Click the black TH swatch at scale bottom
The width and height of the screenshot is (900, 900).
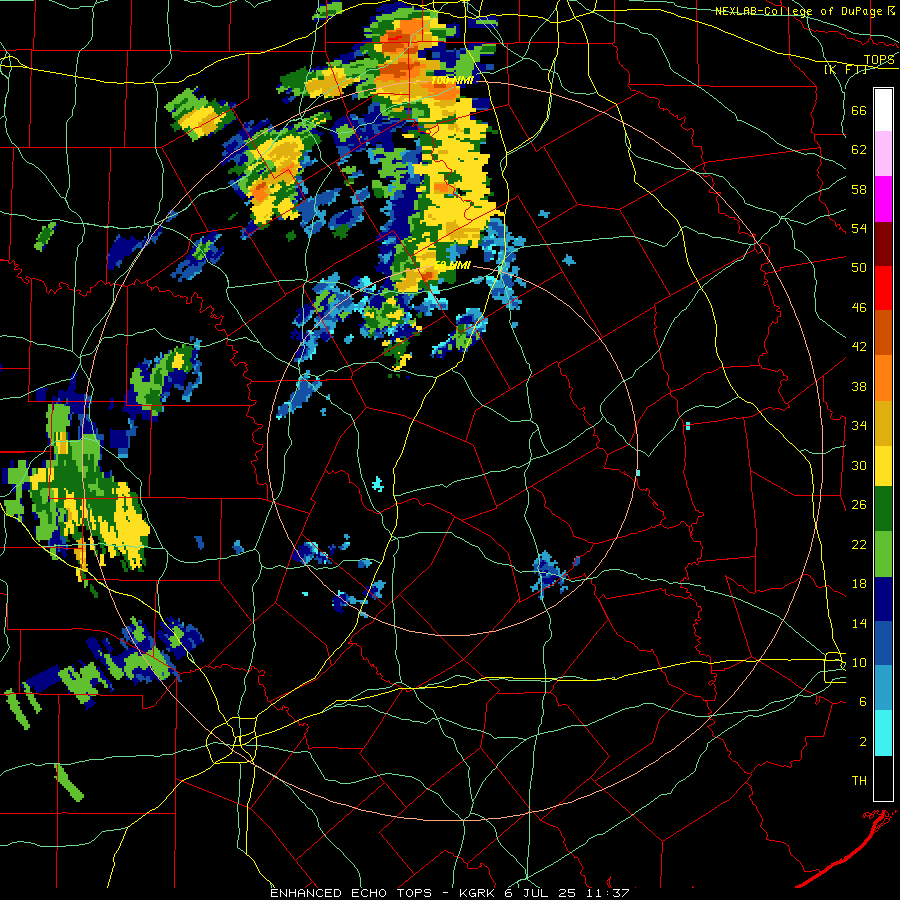pyautogui.click(x=883, y=778)
